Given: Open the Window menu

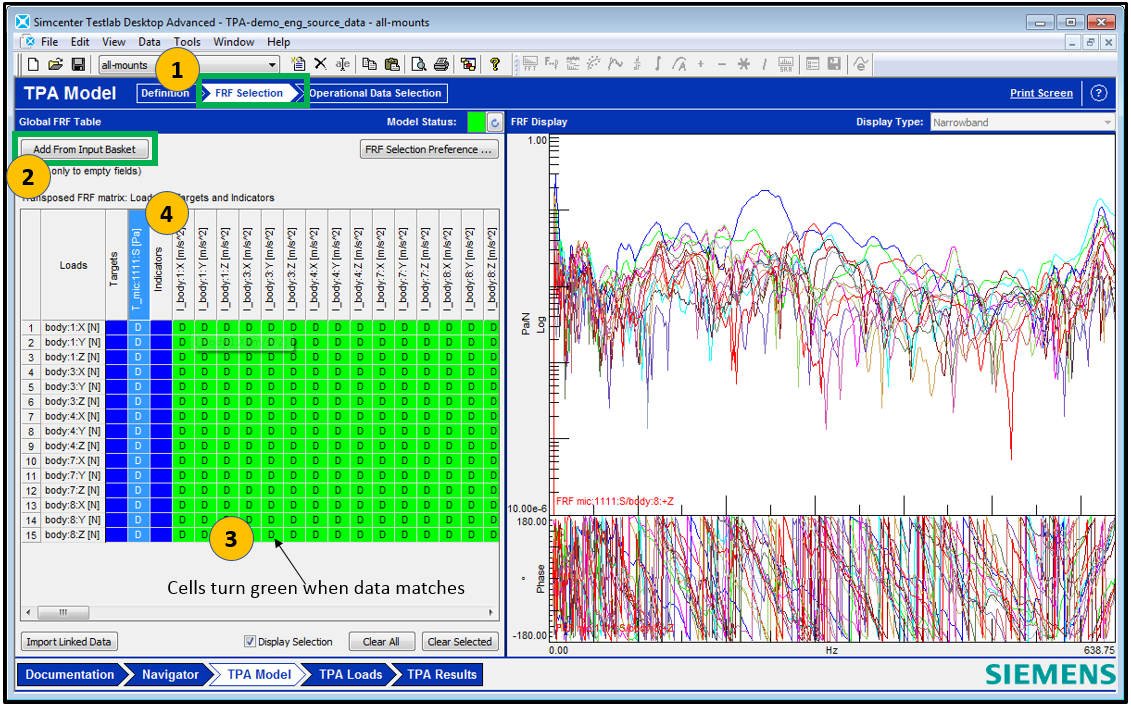Looking at the screenshot, I should [234, 42].
